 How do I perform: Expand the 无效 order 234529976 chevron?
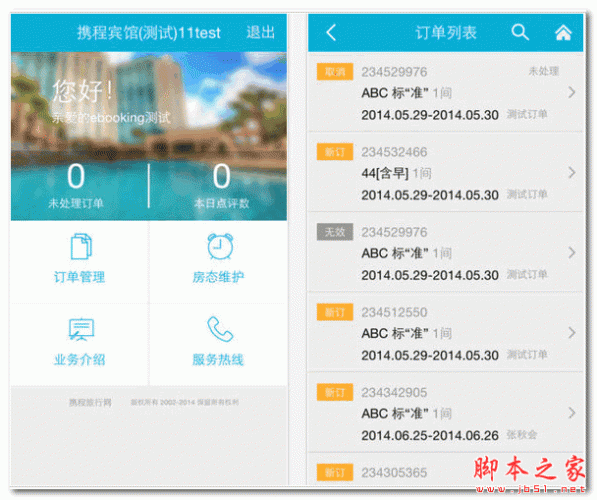point(571,252)
